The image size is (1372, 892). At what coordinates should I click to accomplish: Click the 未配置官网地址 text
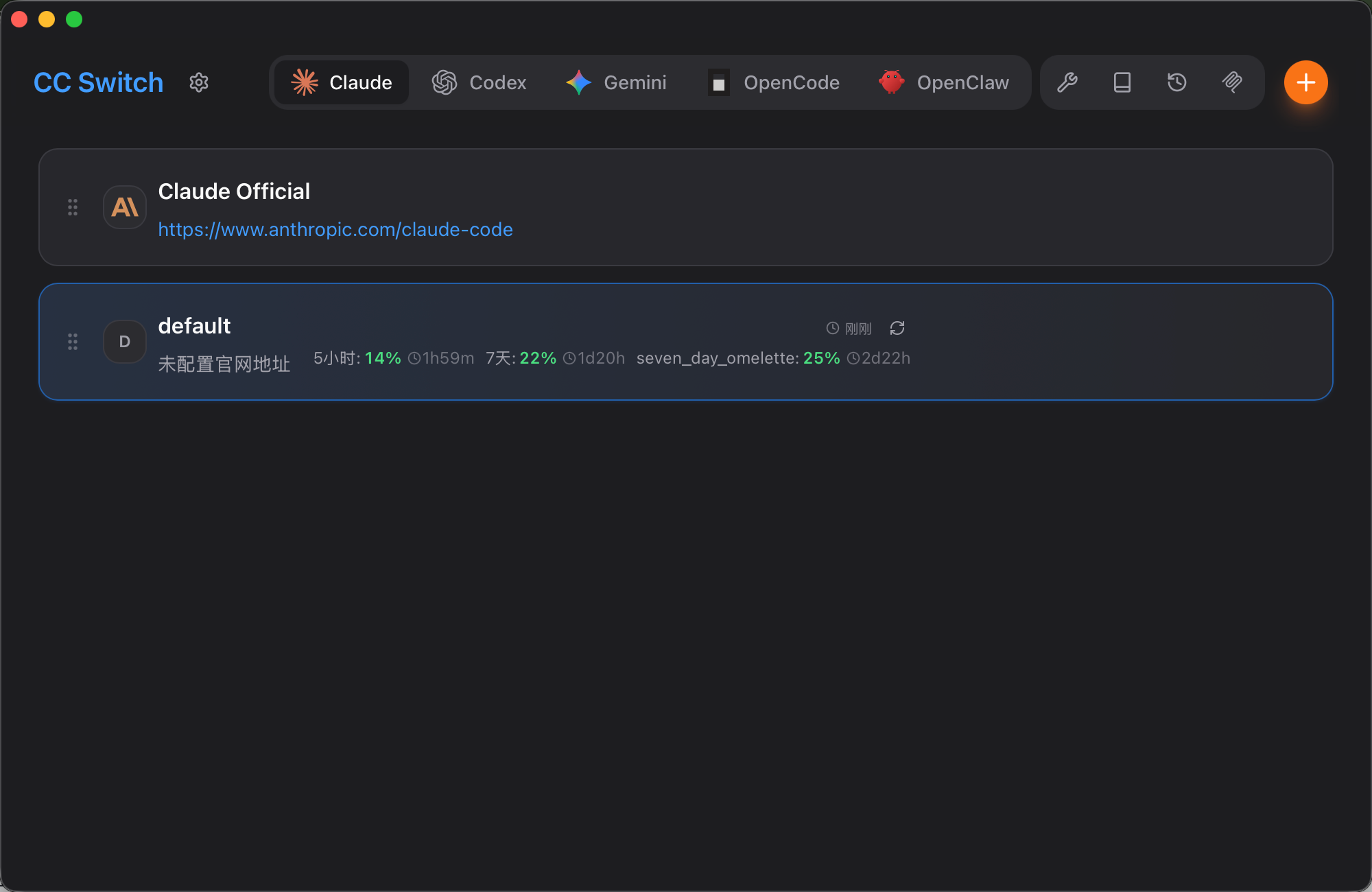224,364
